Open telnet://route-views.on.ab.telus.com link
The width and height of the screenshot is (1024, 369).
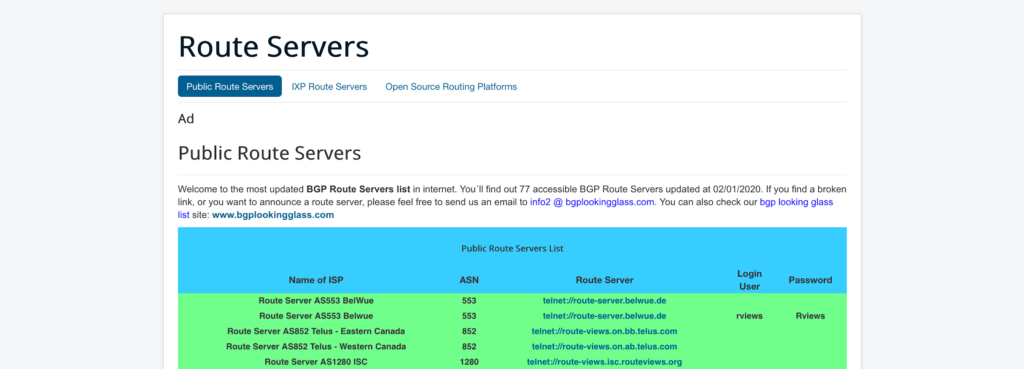click(604, 346)
